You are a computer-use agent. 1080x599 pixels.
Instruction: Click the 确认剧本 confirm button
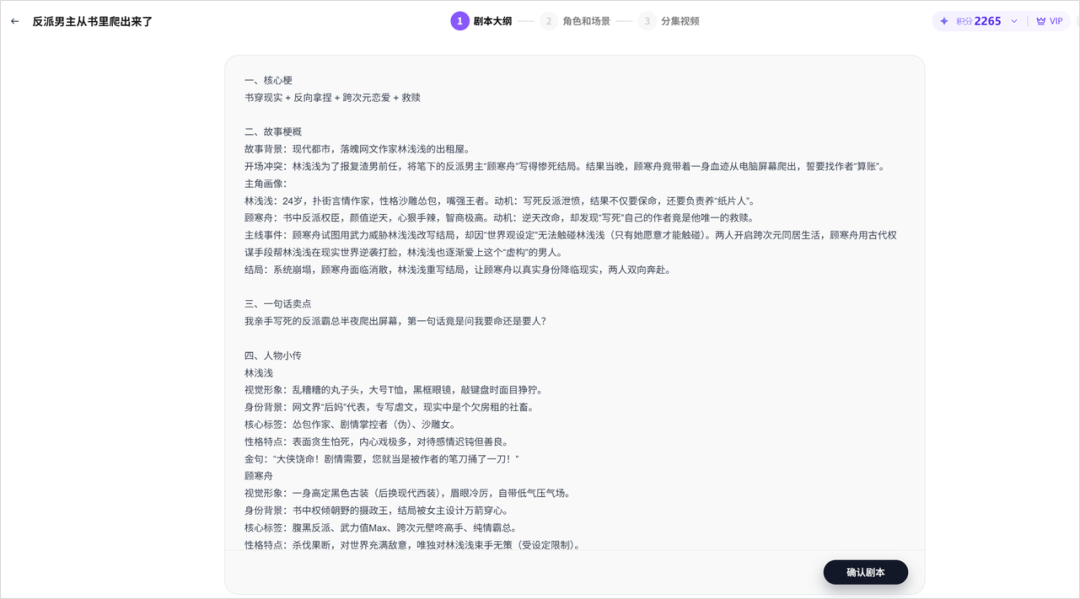pos(865,572)
